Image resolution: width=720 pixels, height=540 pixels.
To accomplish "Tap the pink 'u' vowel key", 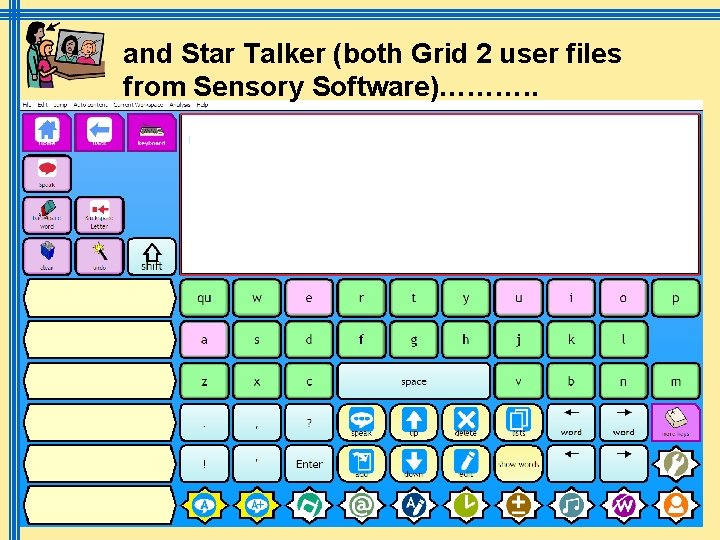I will coord(518,298).
